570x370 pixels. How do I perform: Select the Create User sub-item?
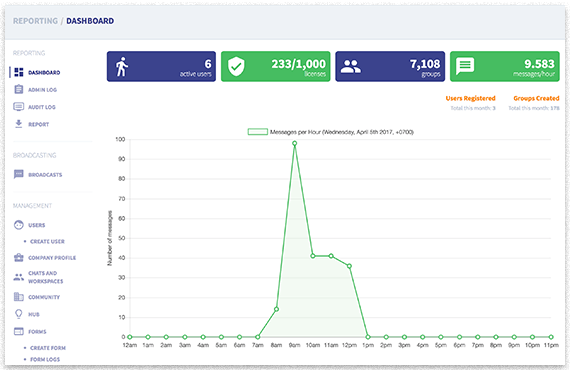(x=47, y=241)
